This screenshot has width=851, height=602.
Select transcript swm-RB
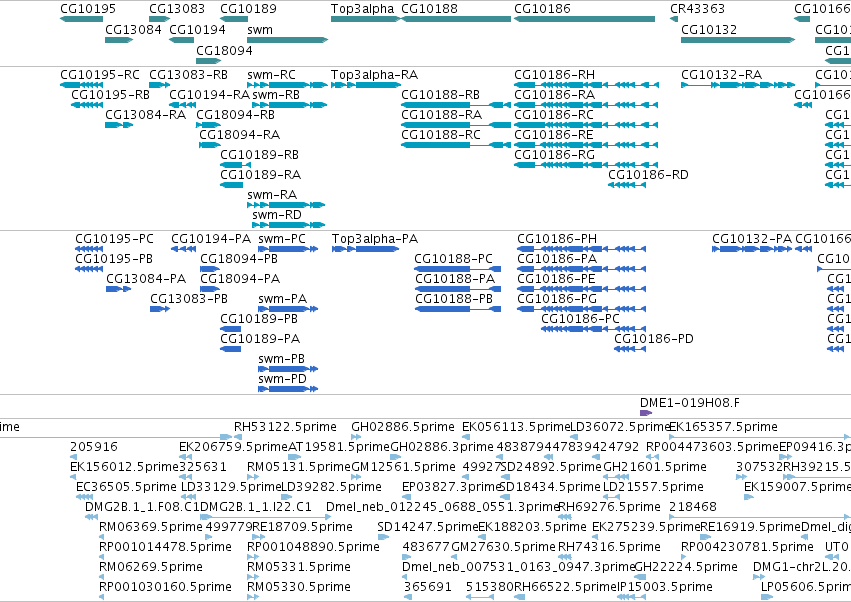(x=289, y=105)
